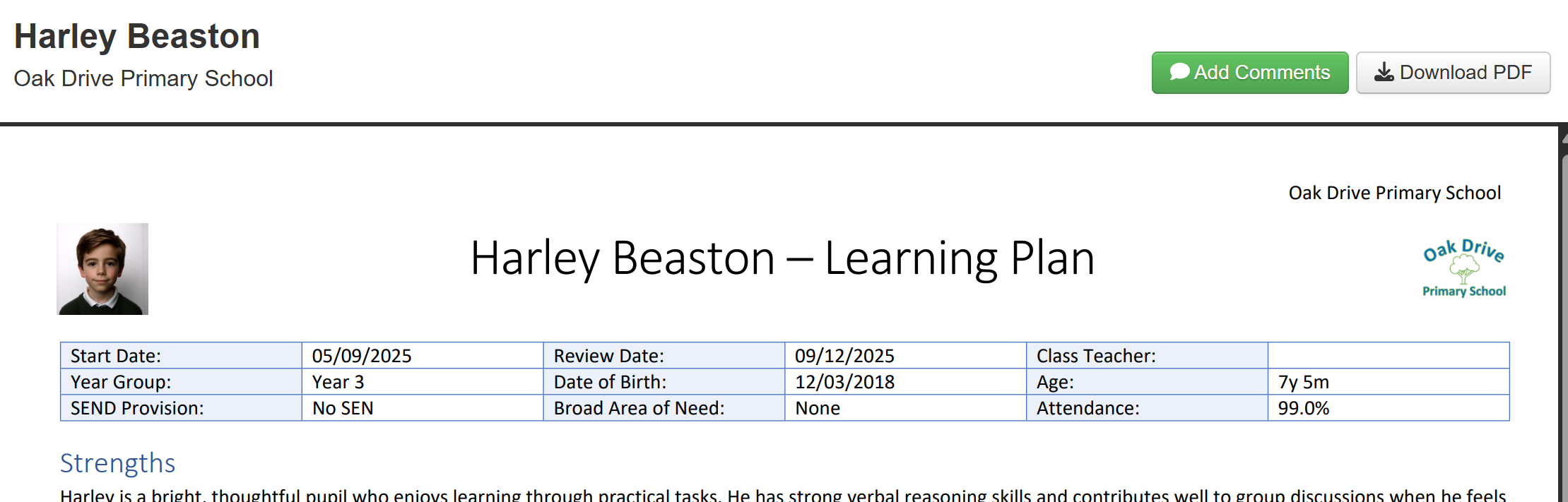Screen dimensions: 1568x502
Task: Click the document's vertical scrollbar
Action: coord(1563,318)
